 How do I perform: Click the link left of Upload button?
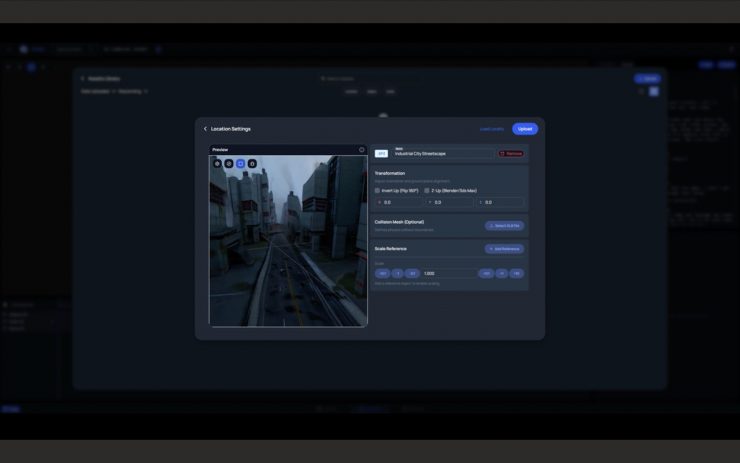tap(491, 129)
